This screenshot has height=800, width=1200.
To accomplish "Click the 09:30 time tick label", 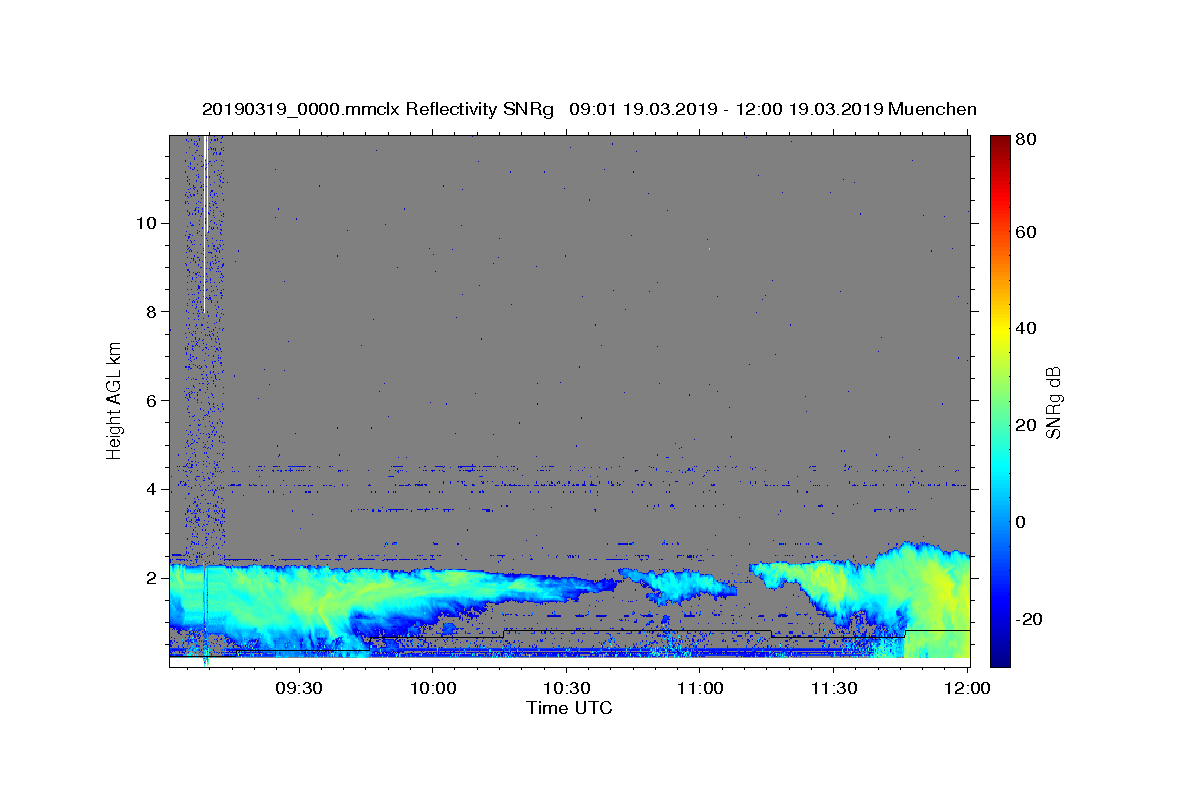I will (x=299, y=688).
